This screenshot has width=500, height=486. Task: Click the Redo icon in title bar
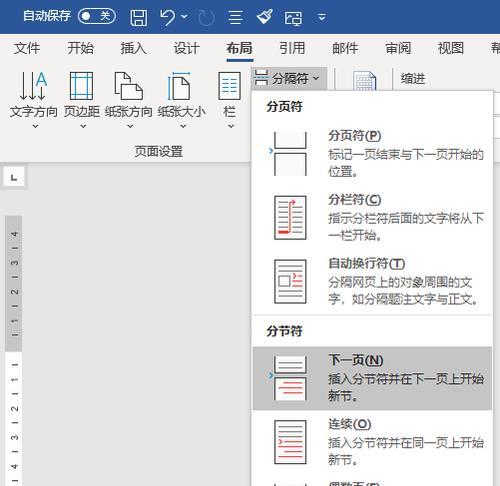(x=206, y=17)
